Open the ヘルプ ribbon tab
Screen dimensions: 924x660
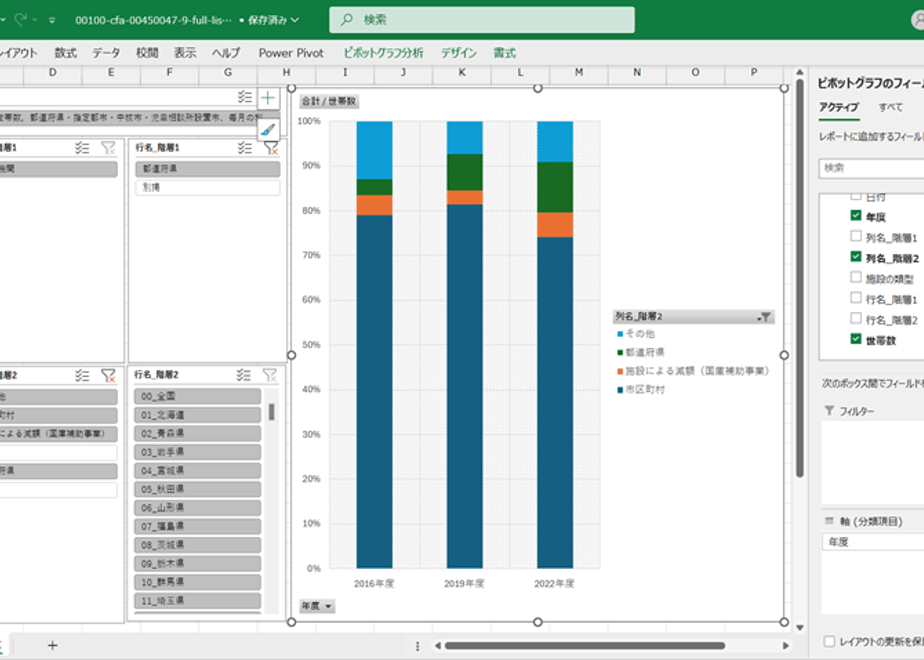pos(226,53)
